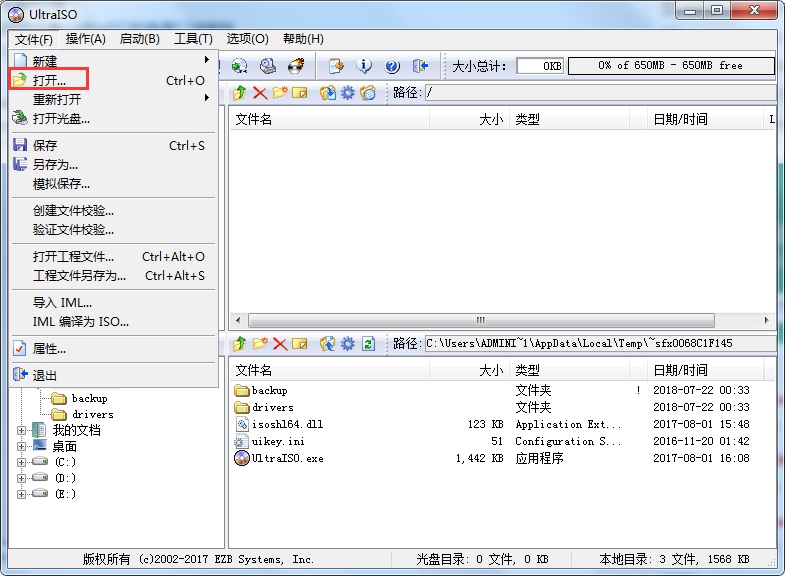Sort local pane by 类型 column header
The image size is (785, 576).
(569, 370)
